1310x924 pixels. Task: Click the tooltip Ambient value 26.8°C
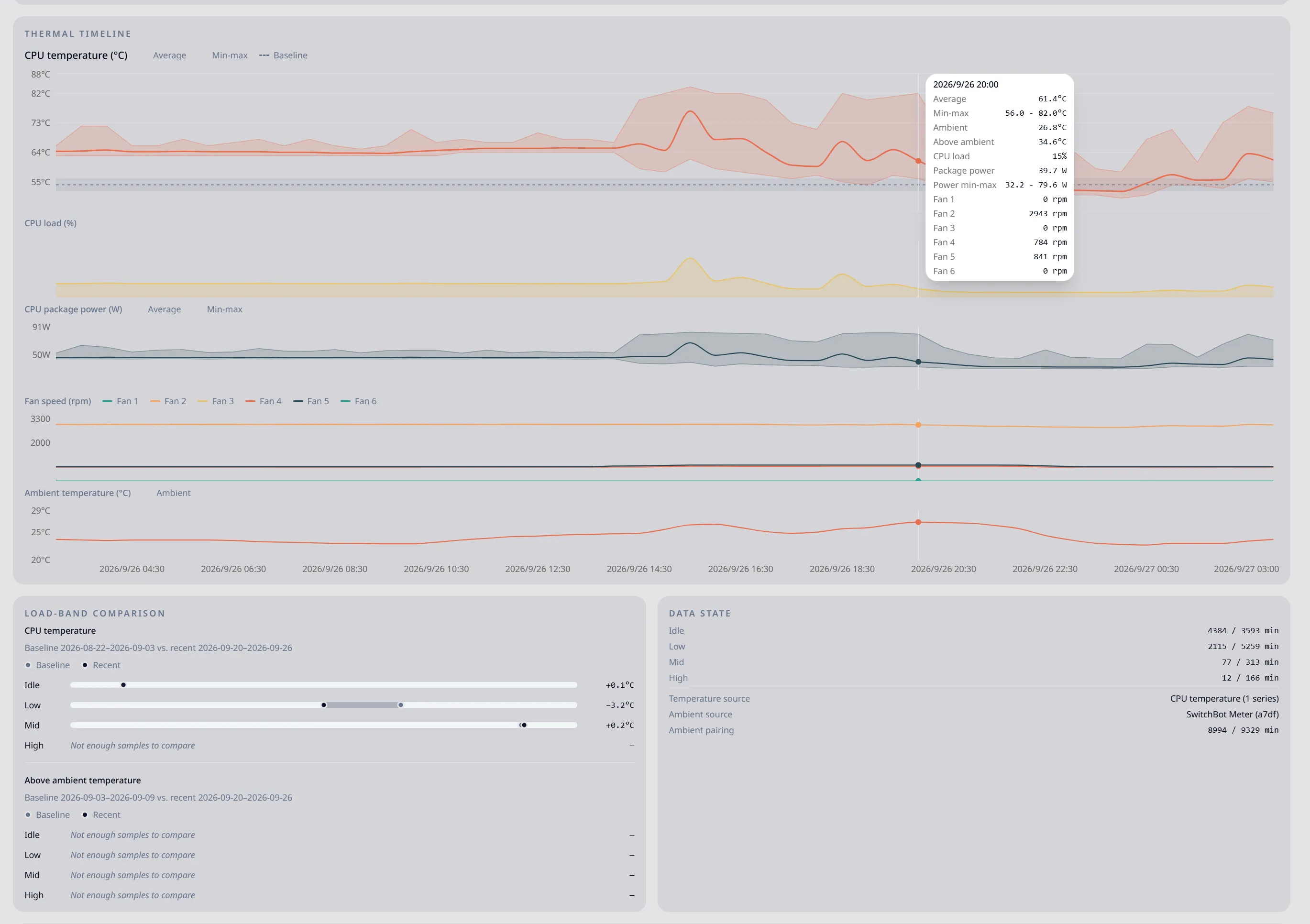coord(1052,127)
